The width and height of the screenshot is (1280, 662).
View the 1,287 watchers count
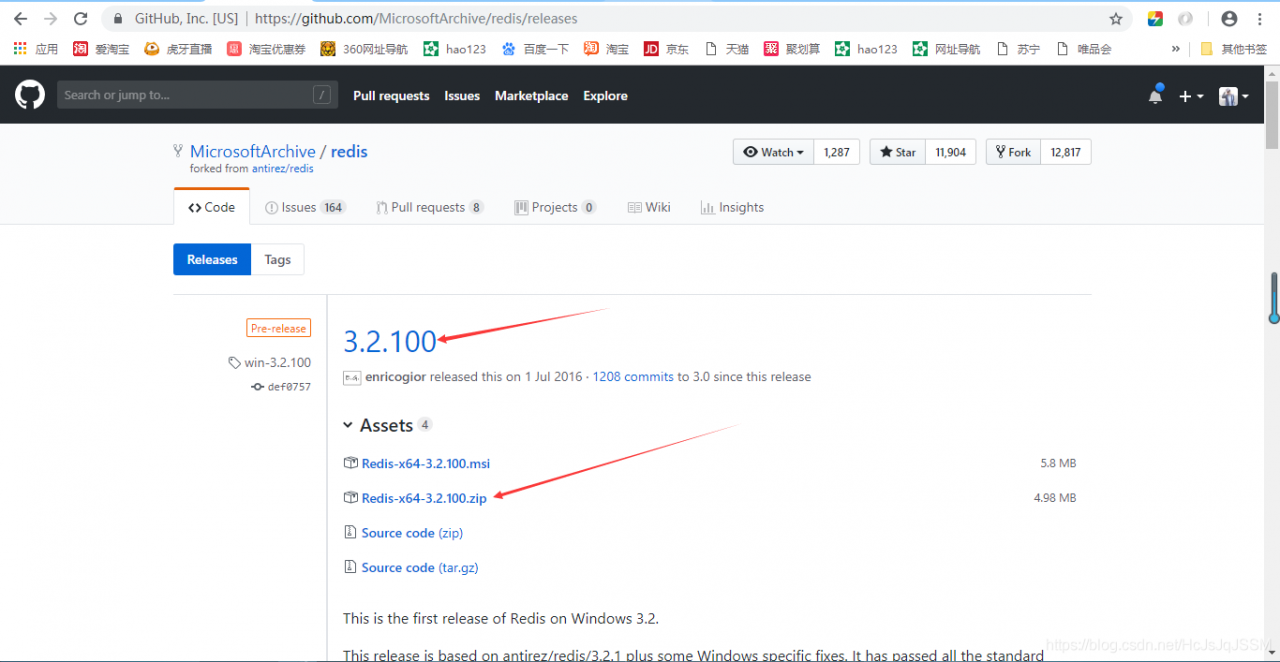(837, 152)
